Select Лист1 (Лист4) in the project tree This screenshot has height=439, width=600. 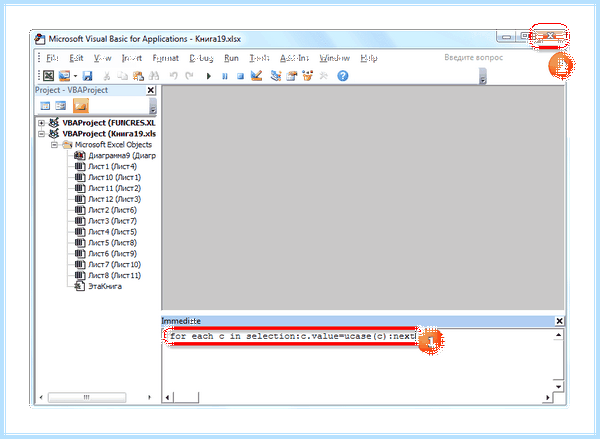[112, 166]
